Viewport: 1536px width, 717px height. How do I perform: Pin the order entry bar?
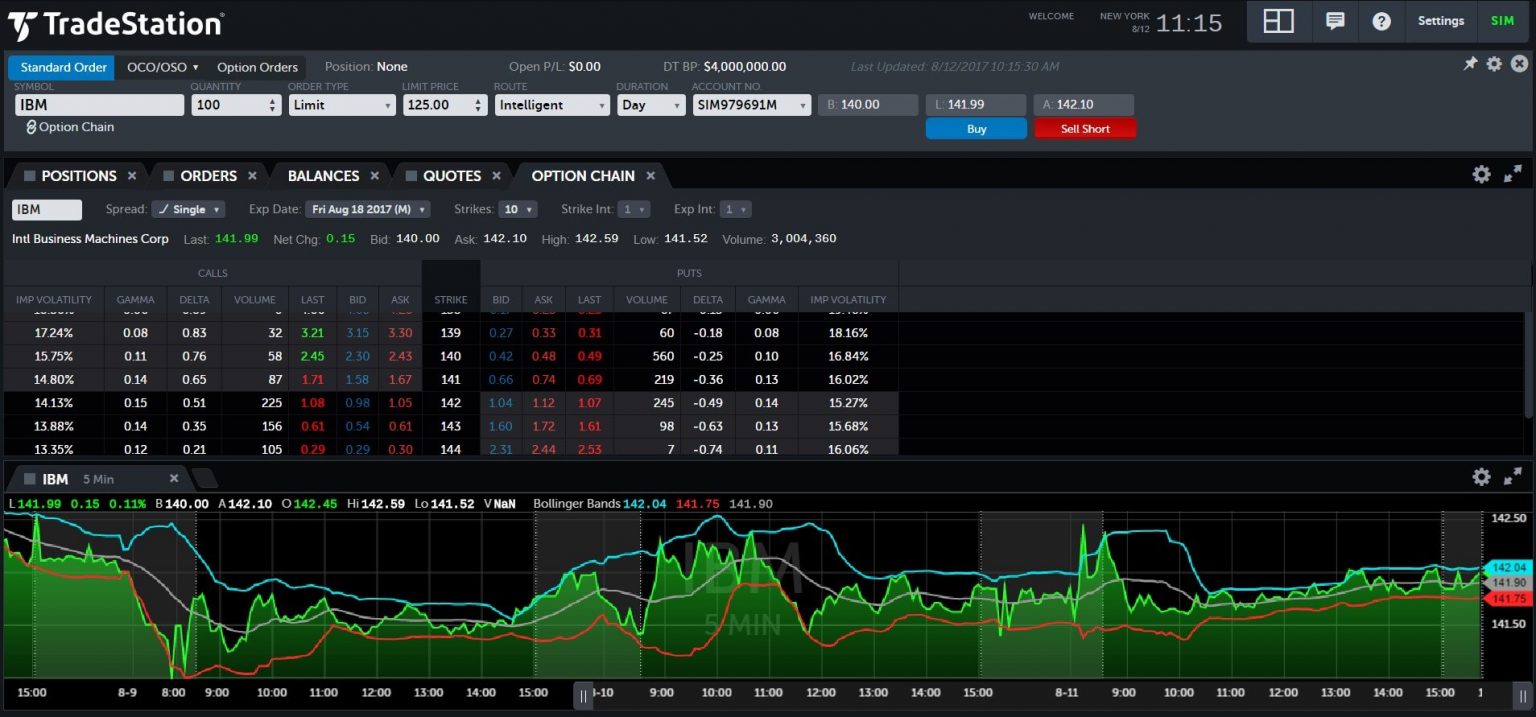click(x=1470, y=64)
